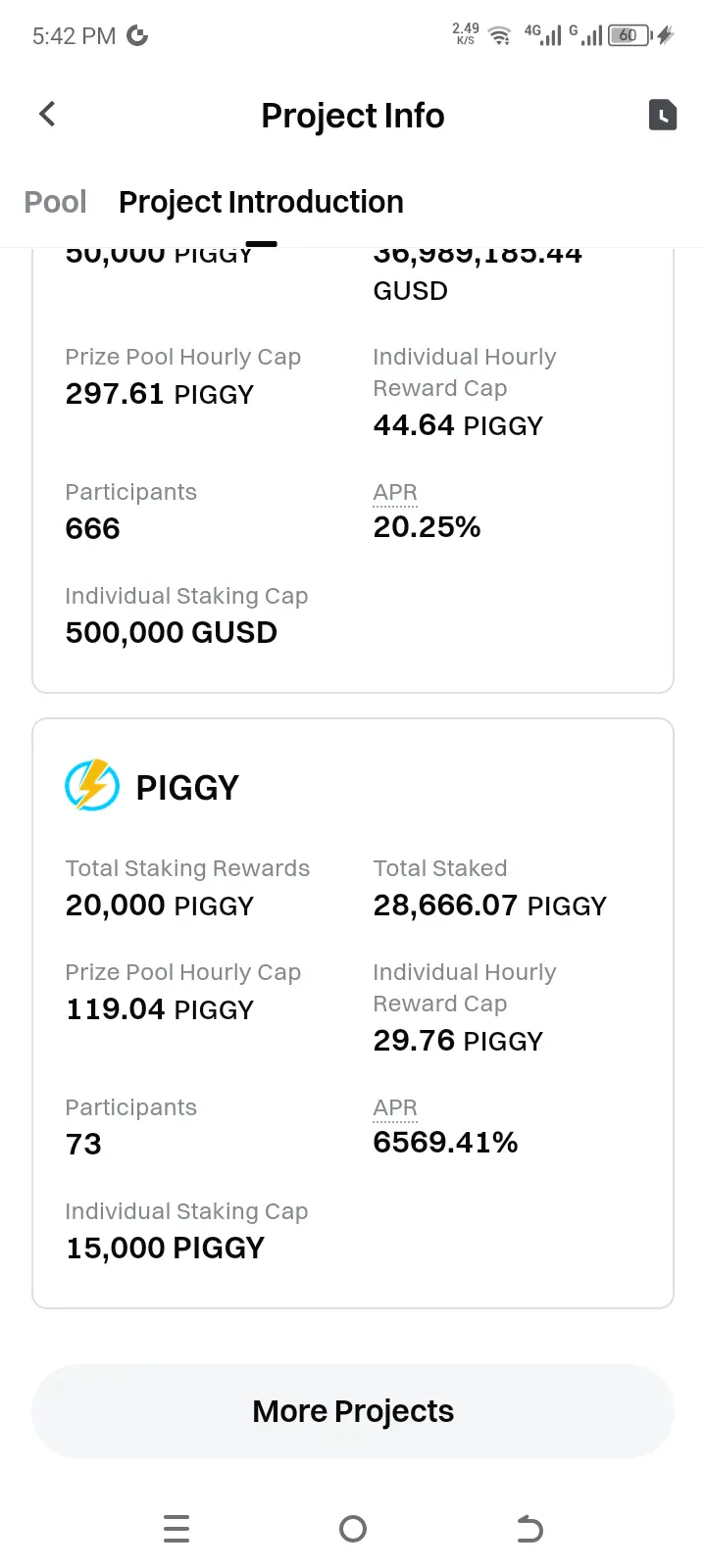The image size is (706, 1568).
Task: Tap the Android recent apps menu icon
Action: click(x=176, y=1529)
